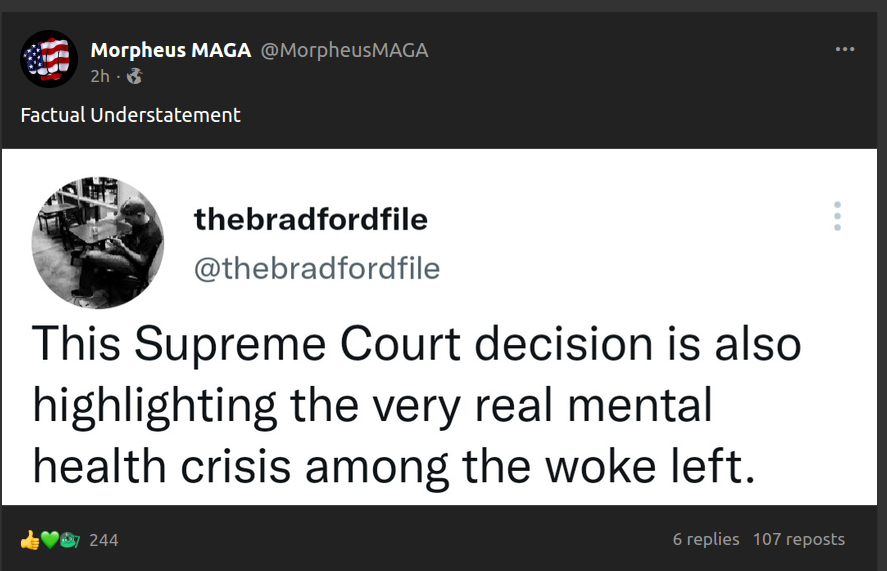This screenshot has height=571, width=887.
Task: Click the "Factual Understatement" post text
Action: coord(130,115)
